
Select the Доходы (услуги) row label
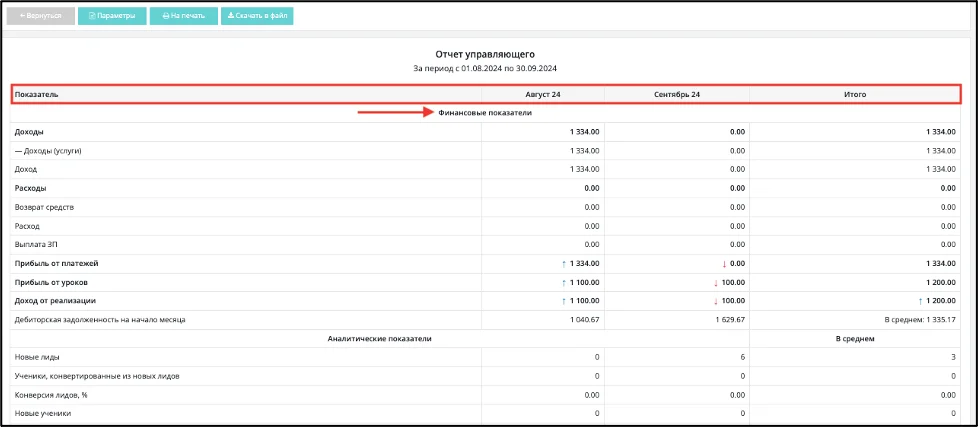(x=48, y=150)
